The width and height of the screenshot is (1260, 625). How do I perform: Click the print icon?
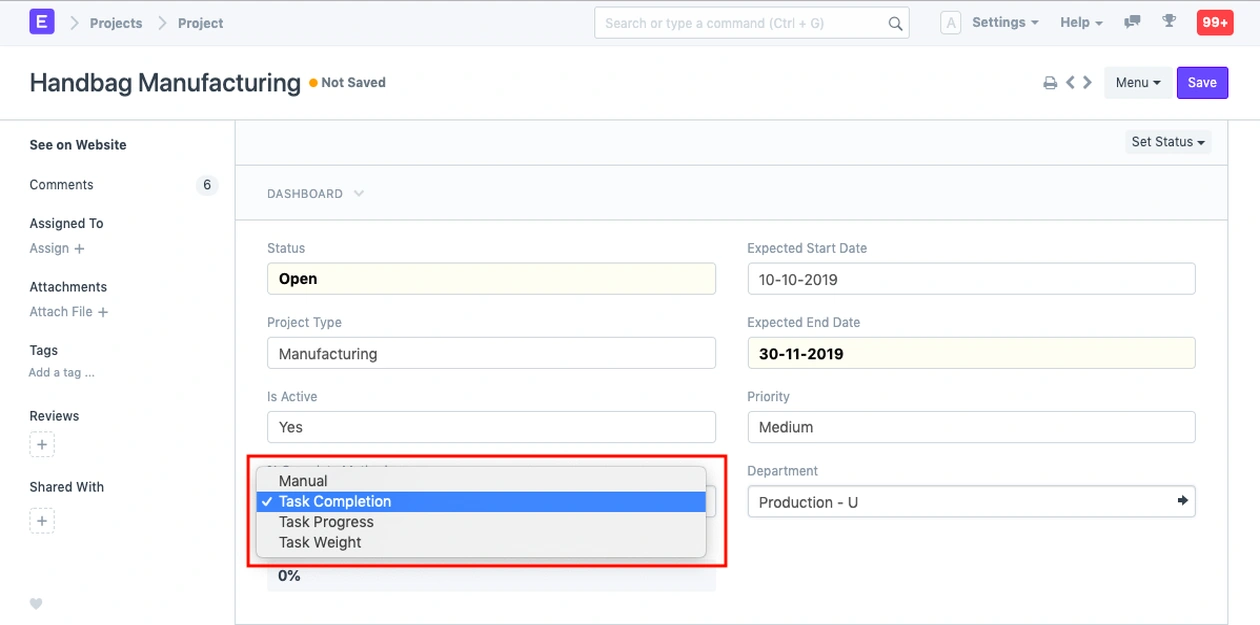click(x=1050, y=83)
